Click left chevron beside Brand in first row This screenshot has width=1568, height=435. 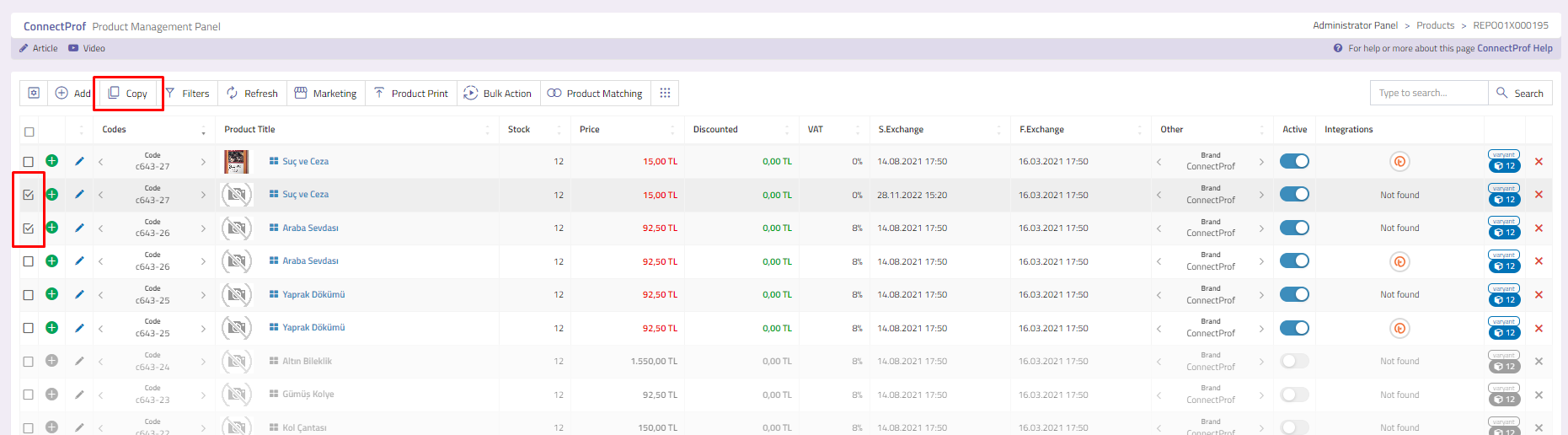(x=1159, y=162)
